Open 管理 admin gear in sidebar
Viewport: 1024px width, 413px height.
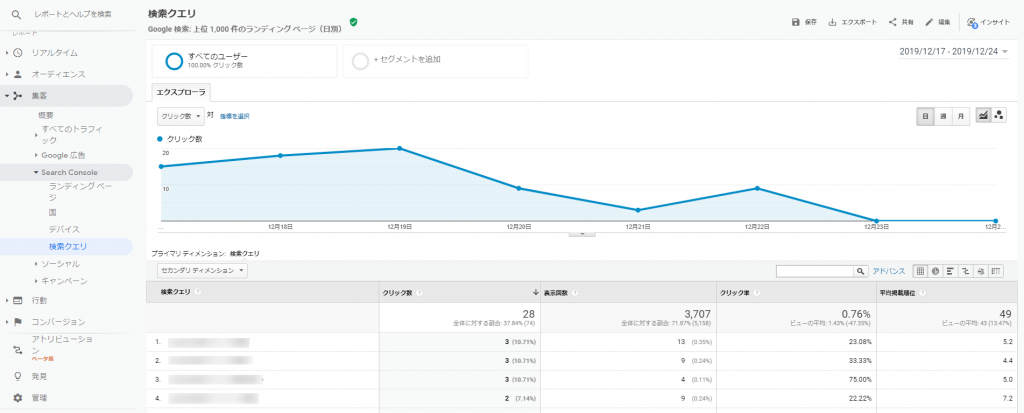17,398
